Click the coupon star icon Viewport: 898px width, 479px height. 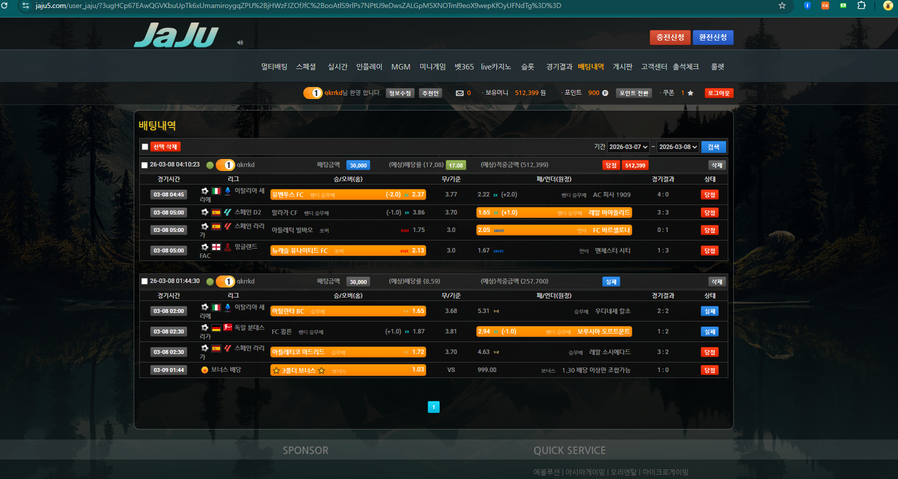coord(690,93)
